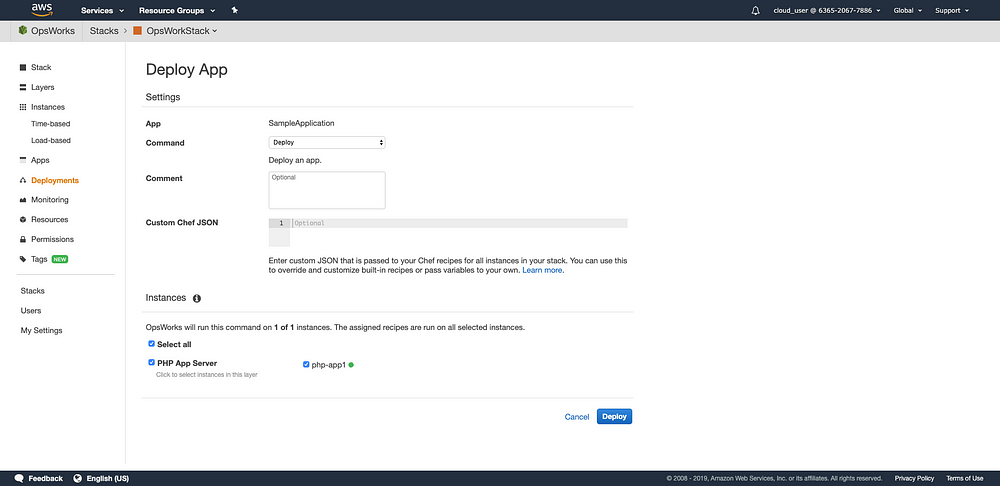The height and width of the screenshot is (486, 1000).
Task: Click the Tags label icon
Action: [x=23, y=259]
